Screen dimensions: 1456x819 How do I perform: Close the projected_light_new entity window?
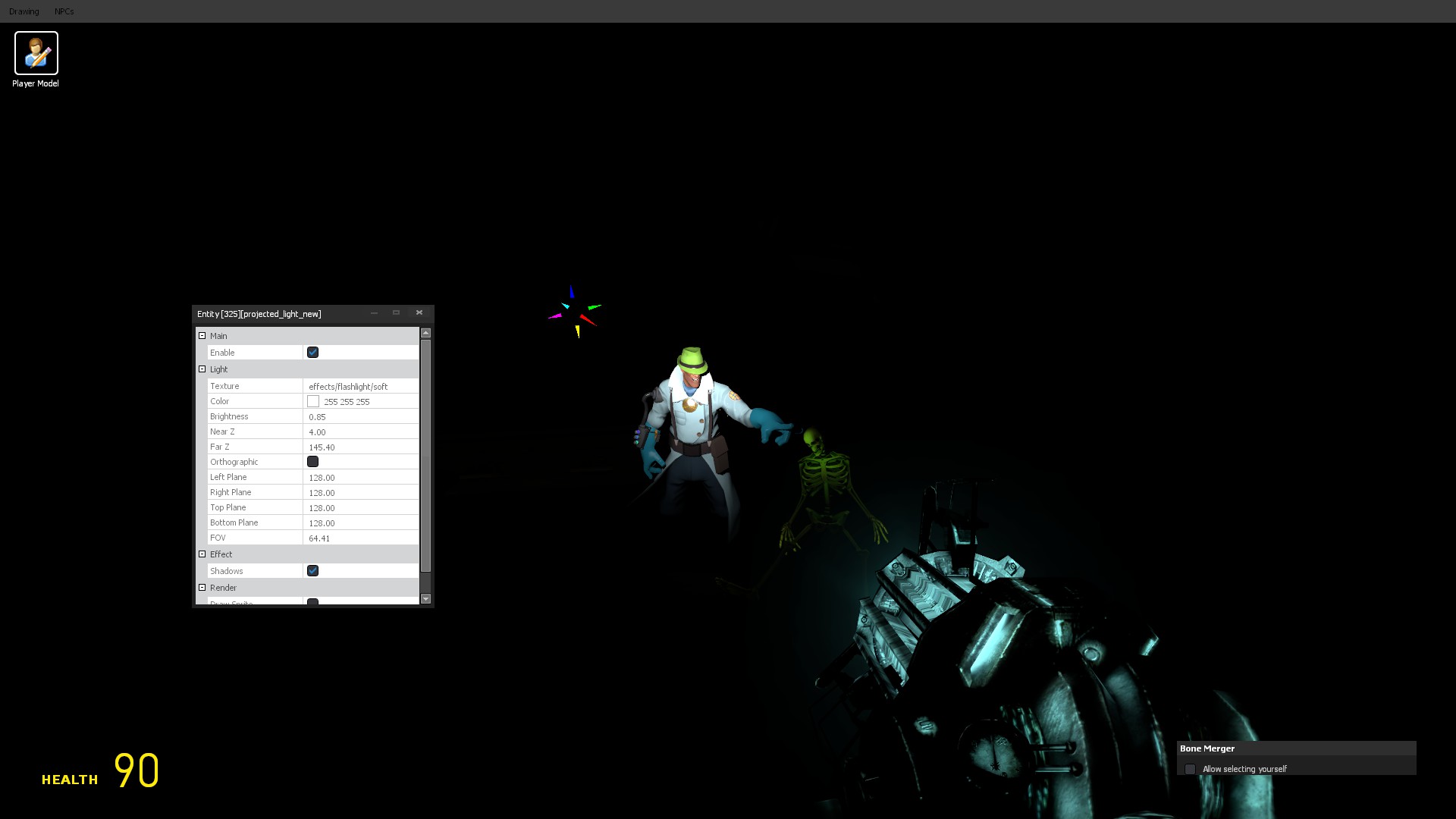pos(419,313)
